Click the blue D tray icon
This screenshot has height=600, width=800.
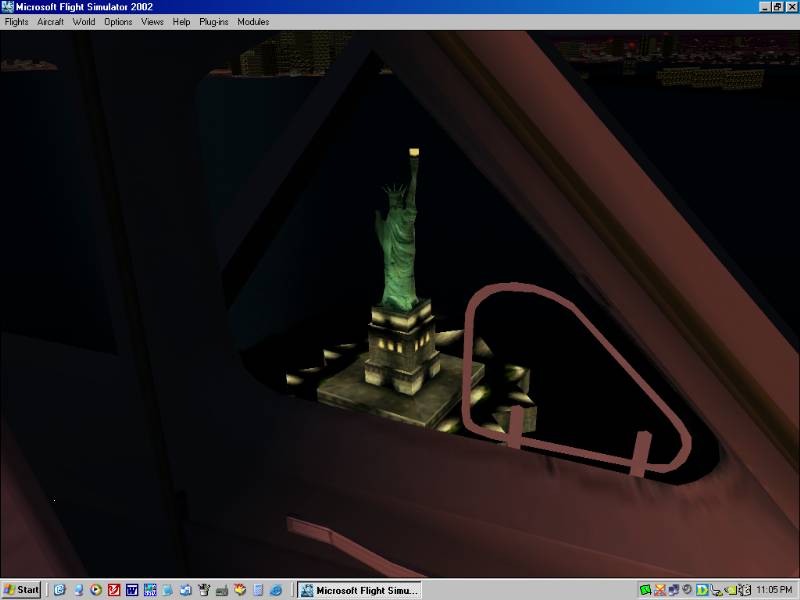[702, 590]
